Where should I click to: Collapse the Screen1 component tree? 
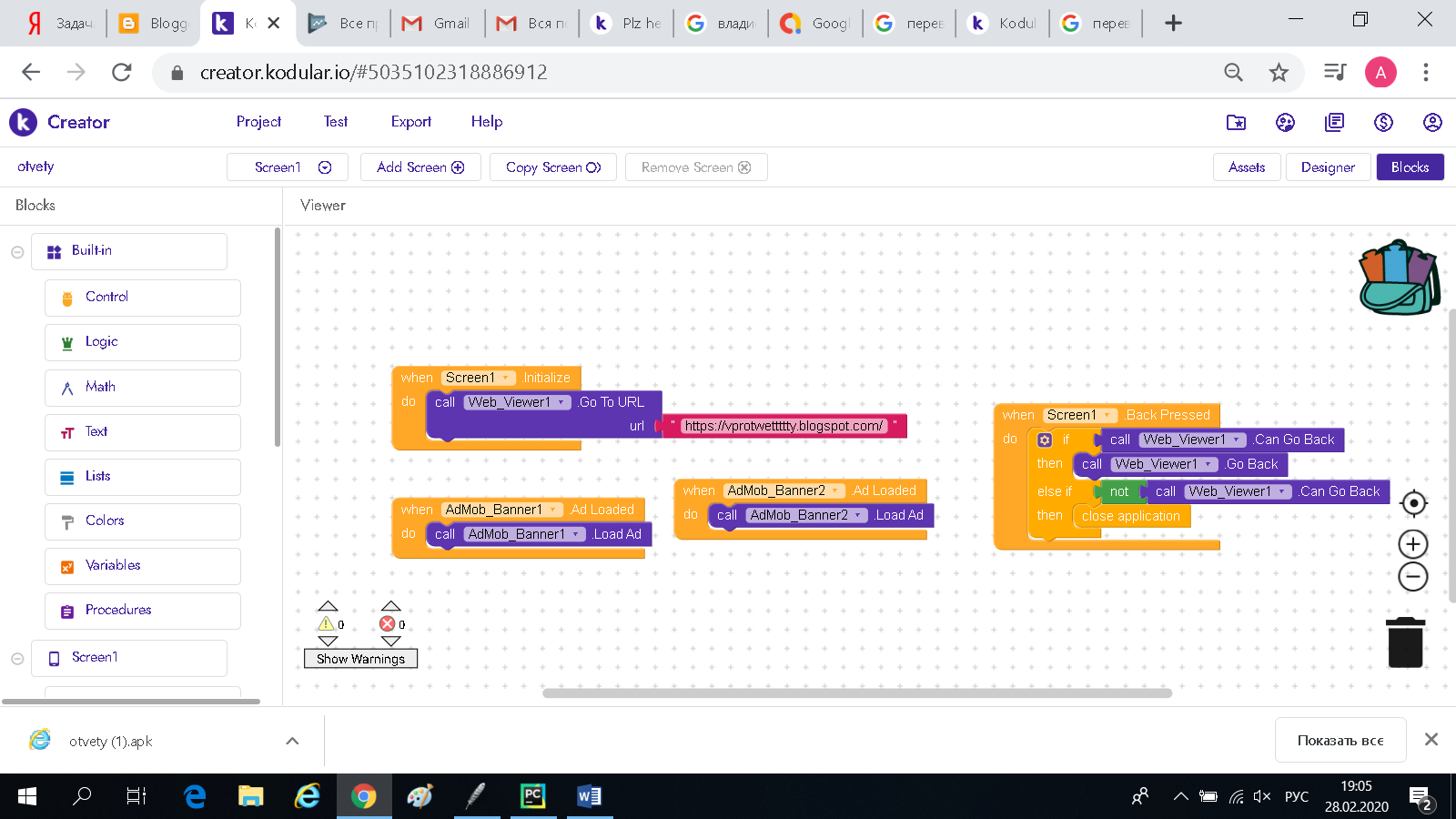[x=17, y=658]
